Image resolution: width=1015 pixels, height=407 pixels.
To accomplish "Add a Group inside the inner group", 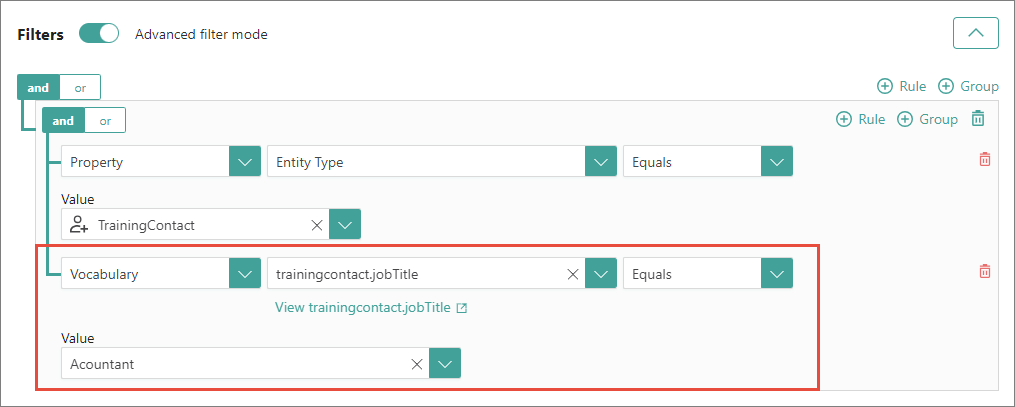I will [927, 120].
